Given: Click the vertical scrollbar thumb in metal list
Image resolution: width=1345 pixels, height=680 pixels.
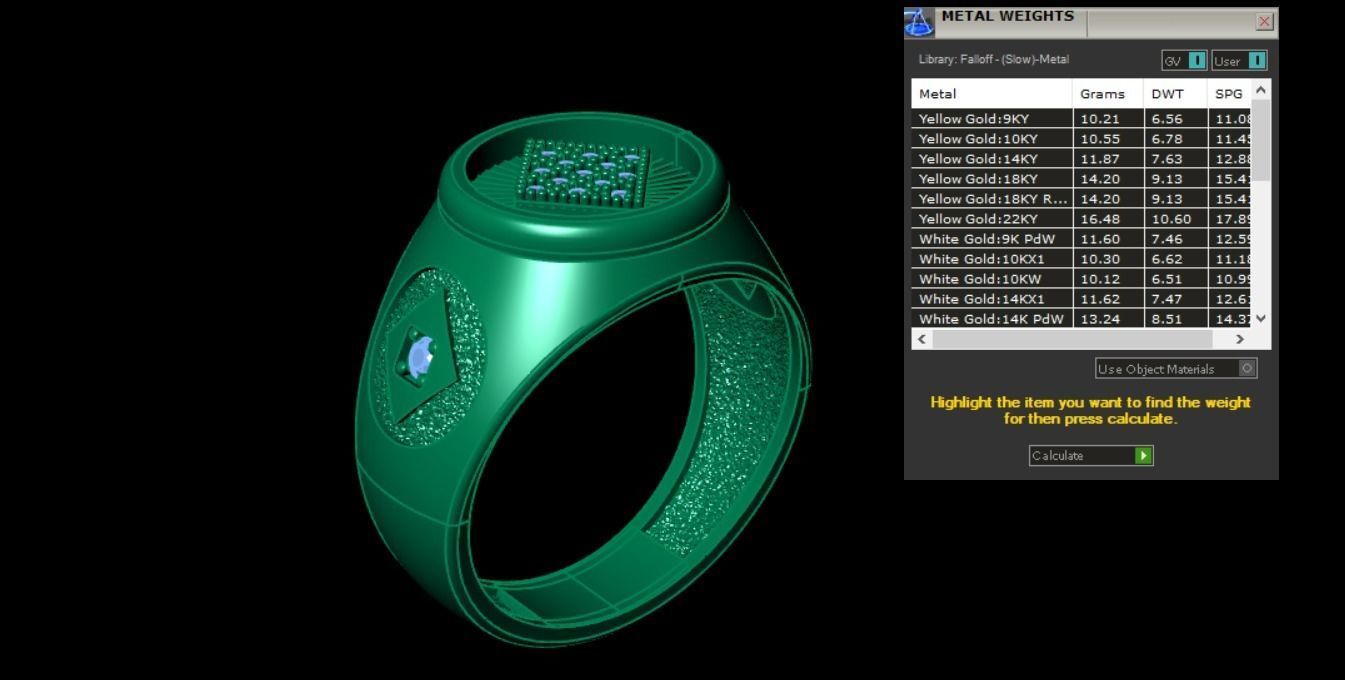Looking at the screenshot, I should pyautogui.click(x=1261, y=140).
